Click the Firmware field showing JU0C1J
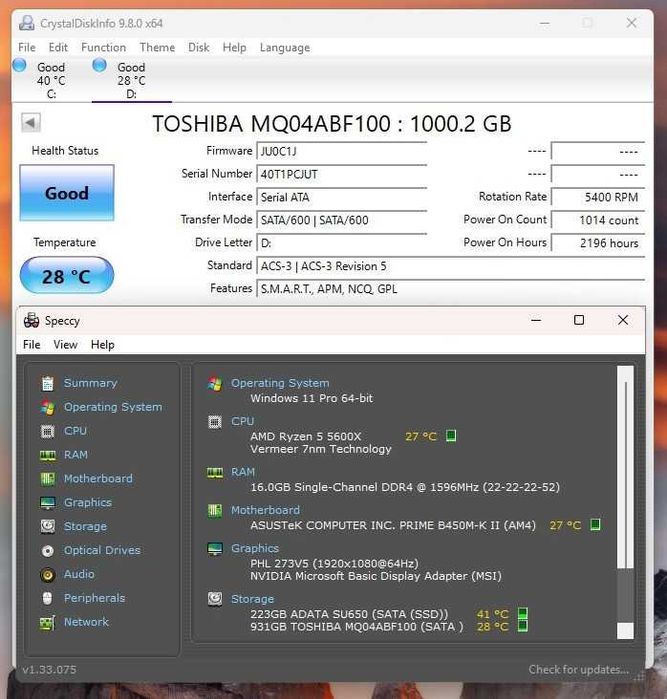This screenshot has width=667, height=699. (x=342, y=151)
